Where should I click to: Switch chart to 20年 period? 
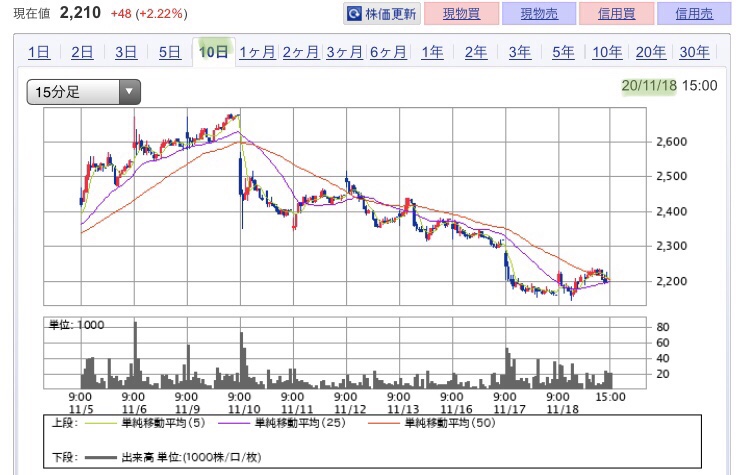[651, 52]
